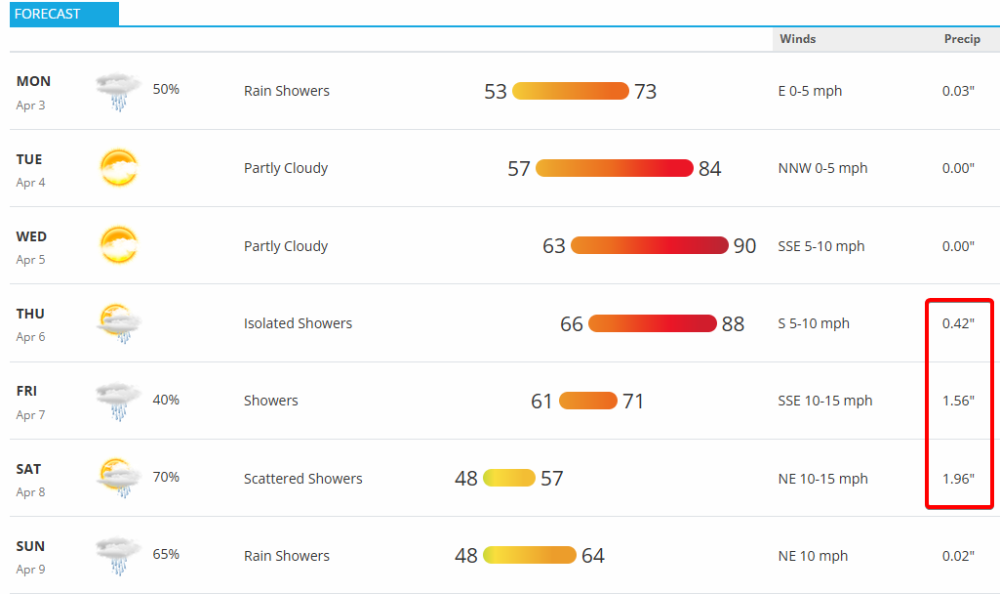Click Sunday's NE 10 mph wind reading
The height and width of the screenshot is (594, 1000).
(812, 556)
